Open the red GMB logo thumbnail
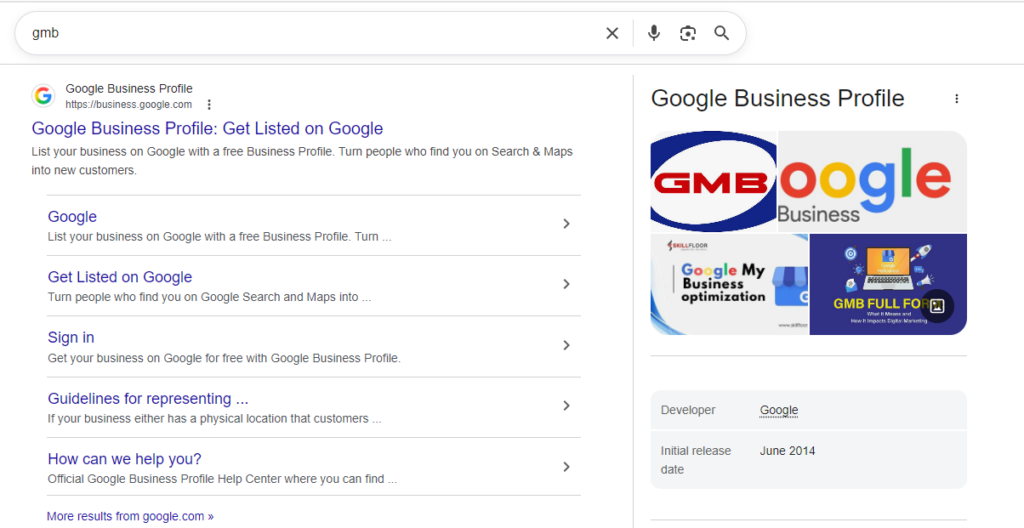Image resolution: width=1024 pixels, height=528 pixels. [x=713, y=182]
